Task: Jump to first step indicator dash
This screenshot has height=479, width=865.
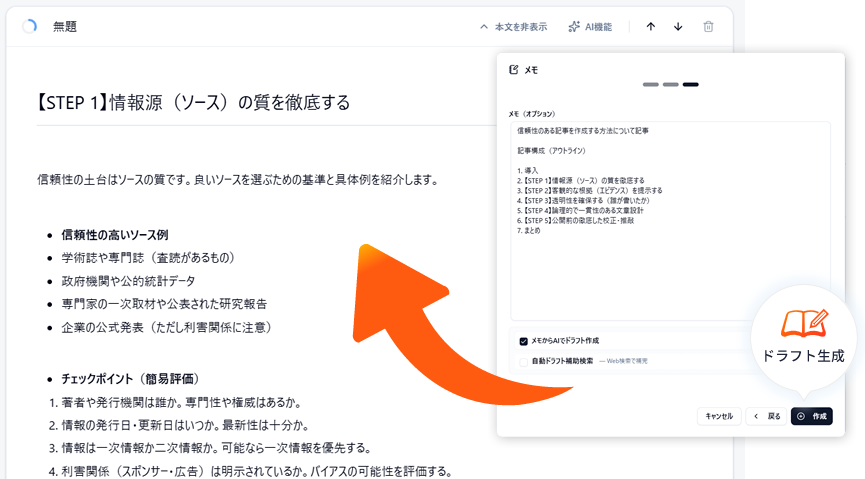Action: point(651,85)
